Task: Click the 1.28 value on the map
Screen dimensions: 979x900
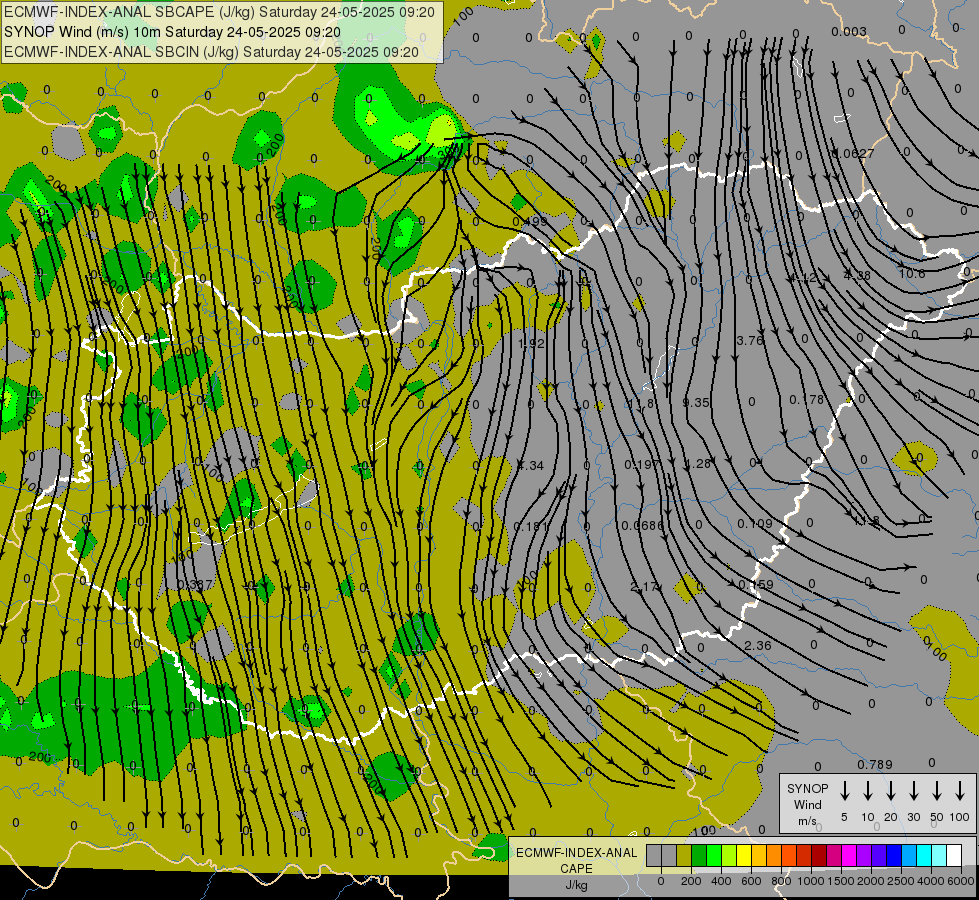Action: [697, 463]
